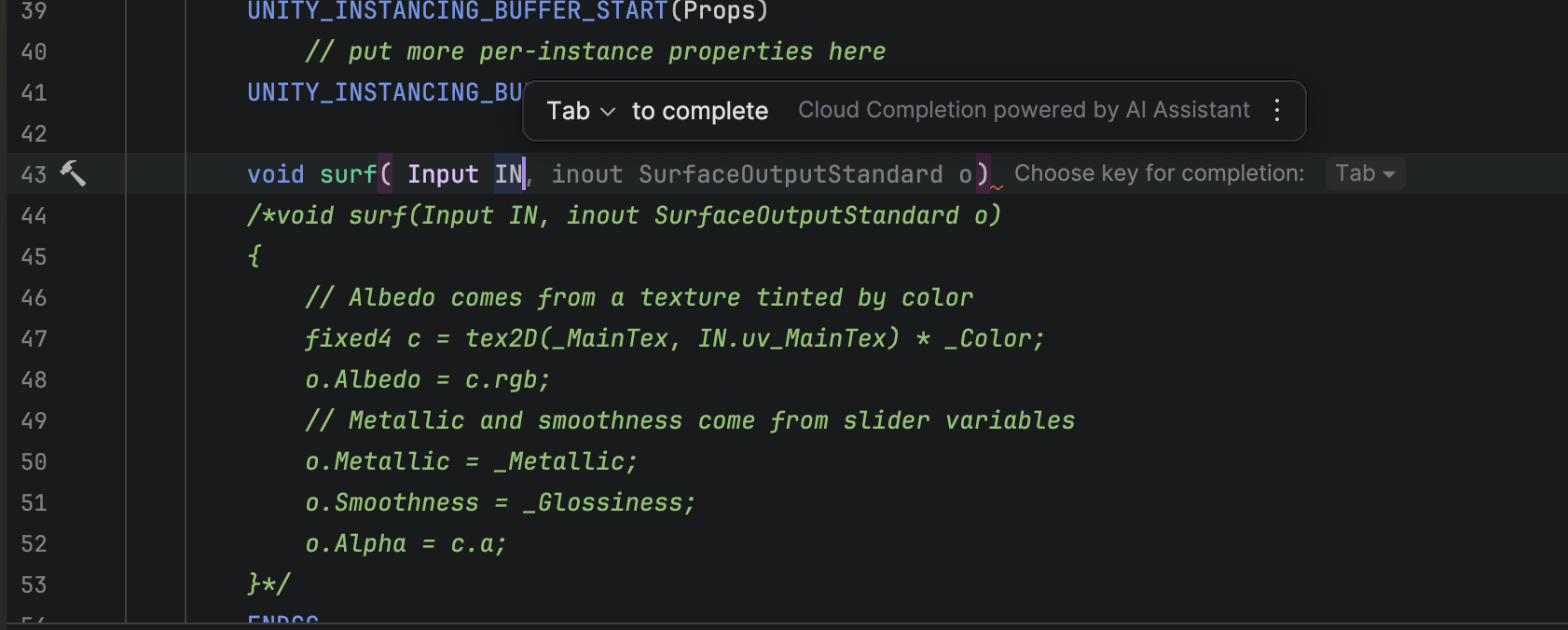The height and width of the screenshot is (630, 1568).
Task: Click the commented surf signature on line 44
Action: (x=625, y=215)
